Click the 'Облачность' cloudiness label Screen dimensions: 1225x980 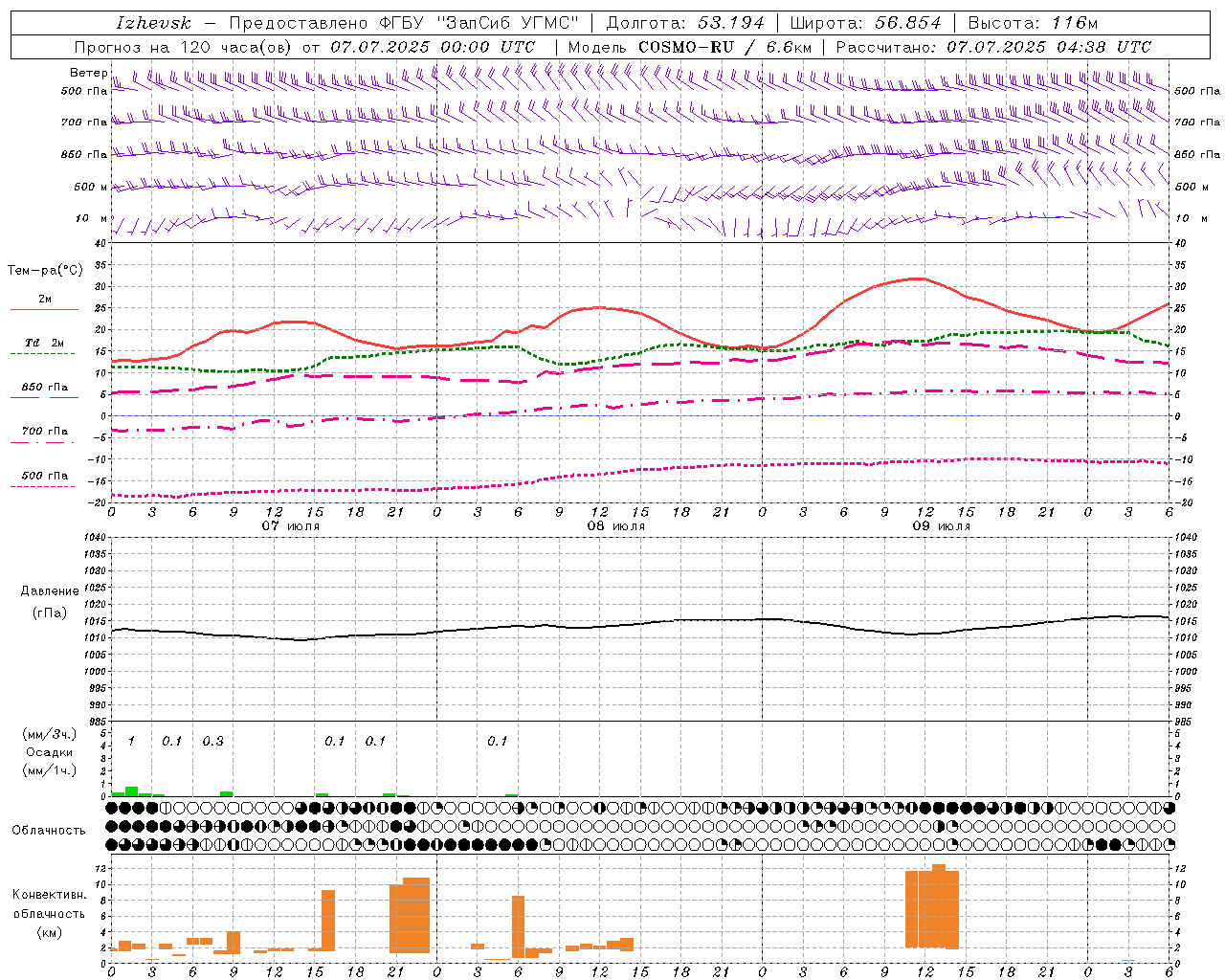(x=49, y=830)
